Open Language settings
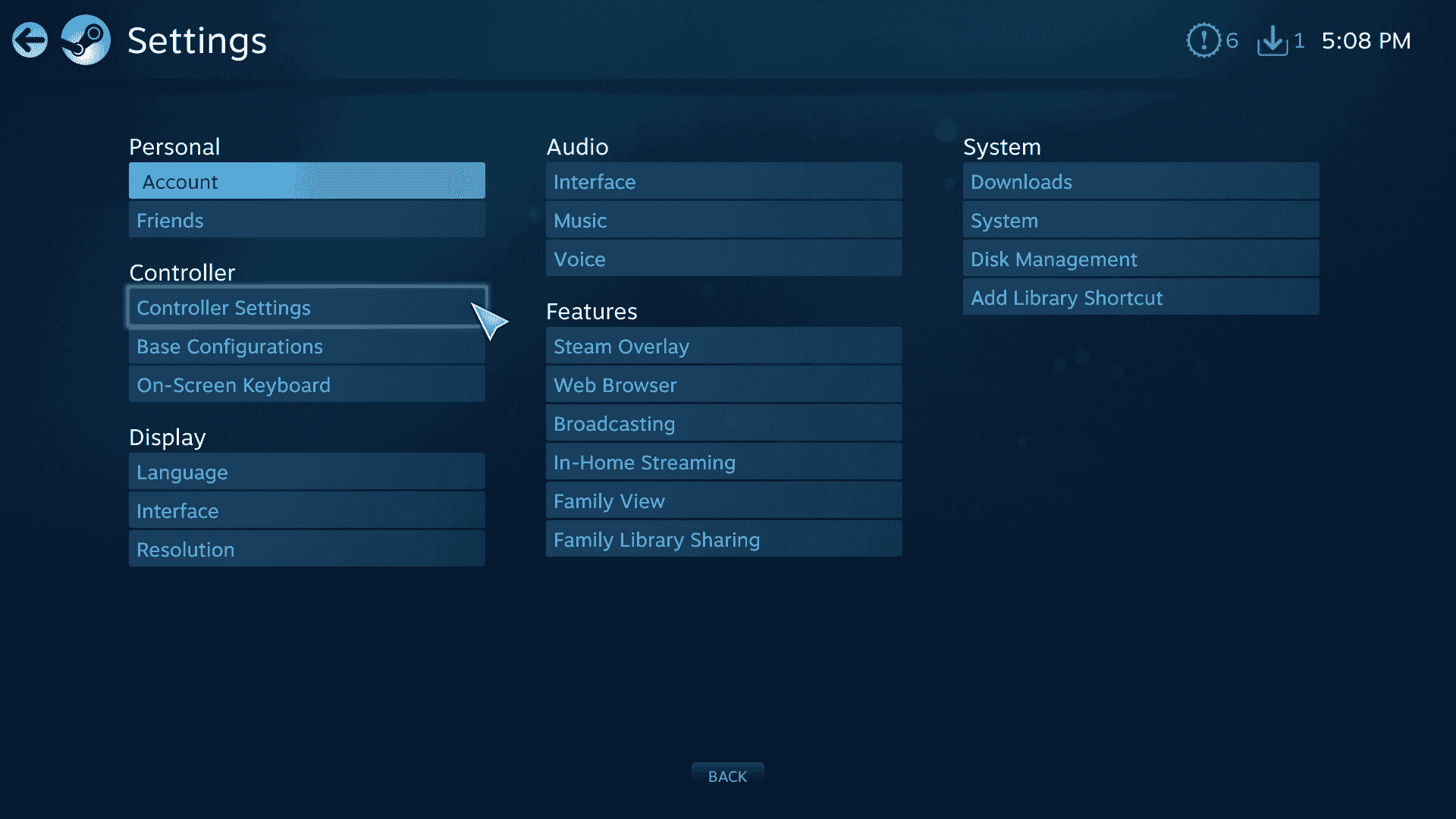The height and width of the screenshot is (819, 1456). (x=307, y=472)
